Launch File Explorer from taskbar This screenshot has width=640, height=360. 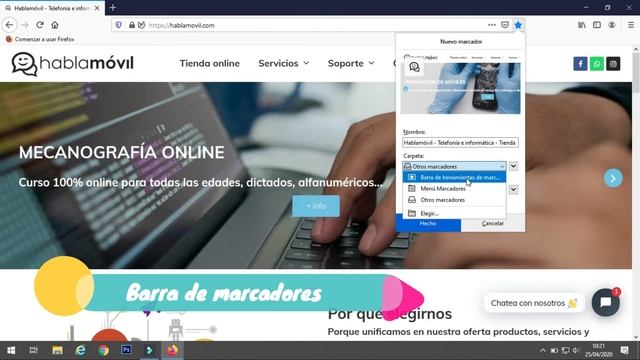[57, 350]
